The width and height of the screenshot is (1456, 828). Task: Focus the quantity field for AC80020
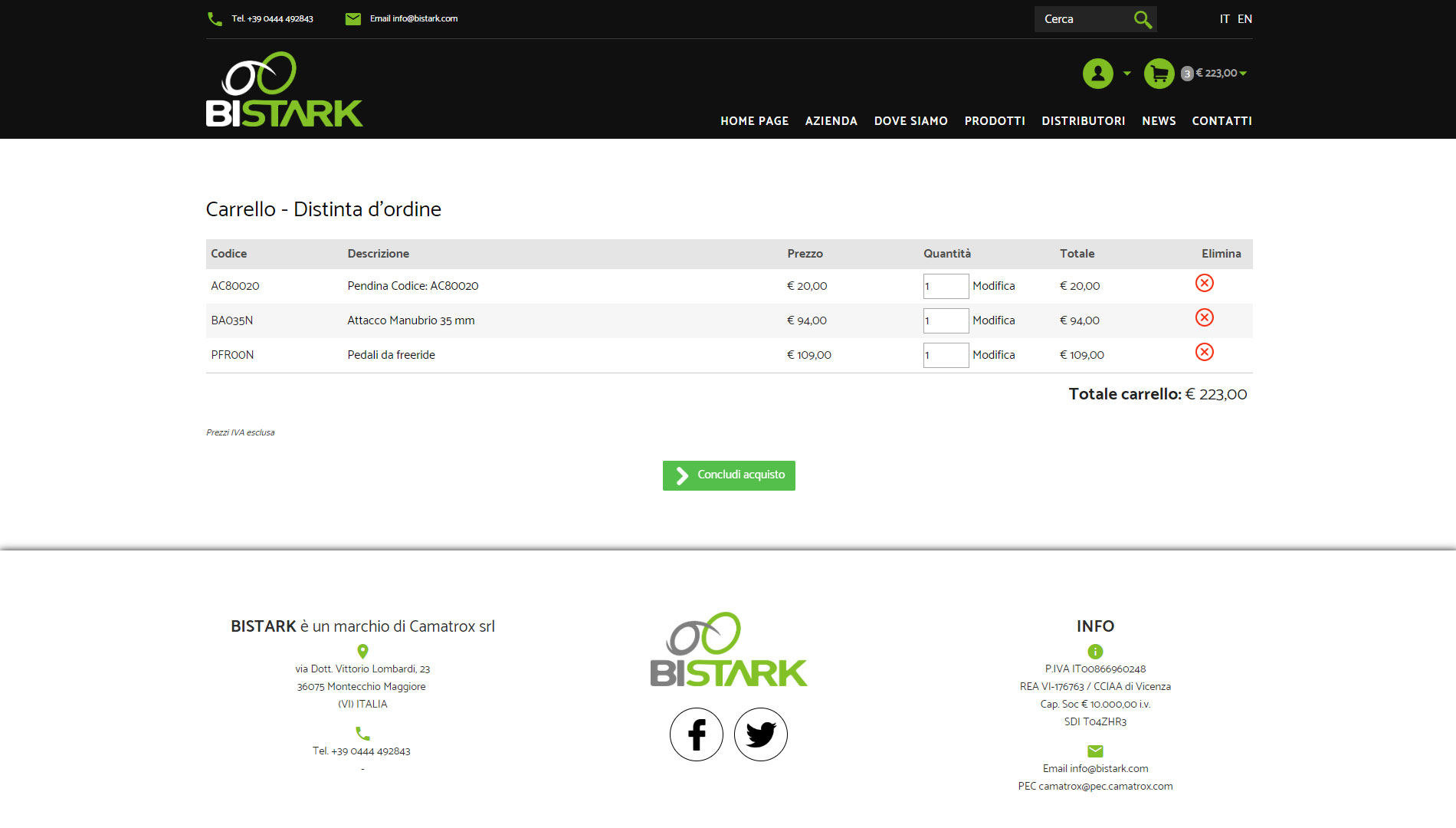tap(946, 286)
